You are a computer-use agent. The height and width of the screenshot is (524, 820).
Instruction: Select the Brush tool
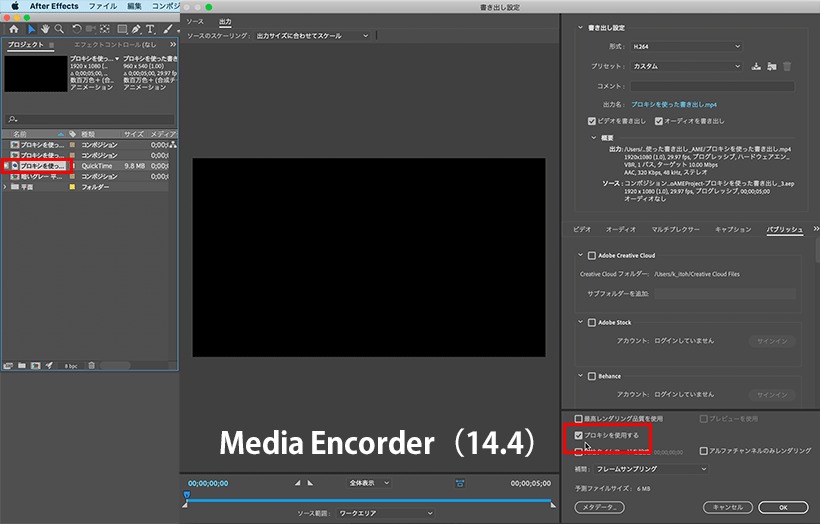coord(167,29)
